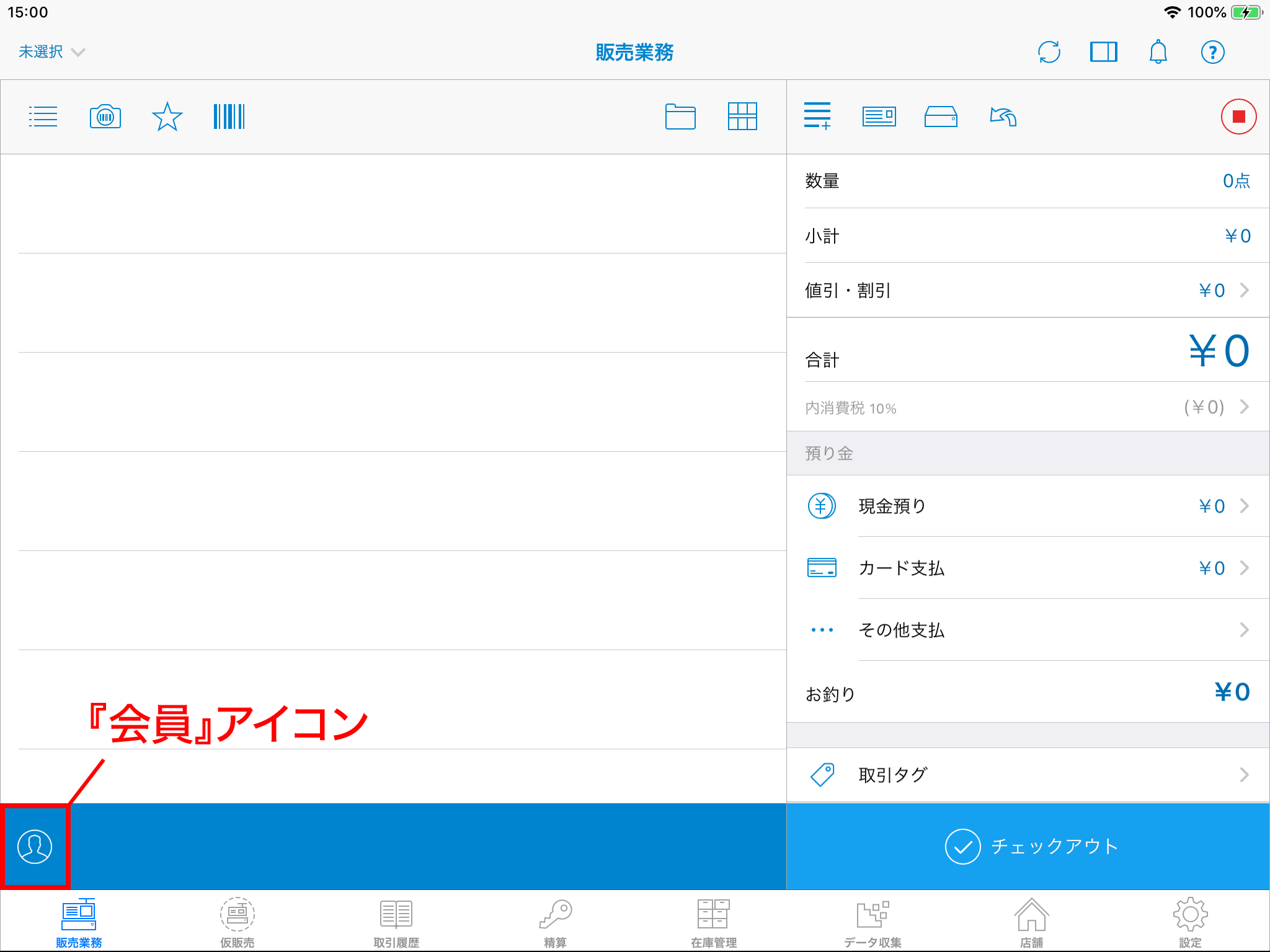Expand the その他支払 payment options
The width and height of the screenshot is (1270, 952).
click(1028, 630)
